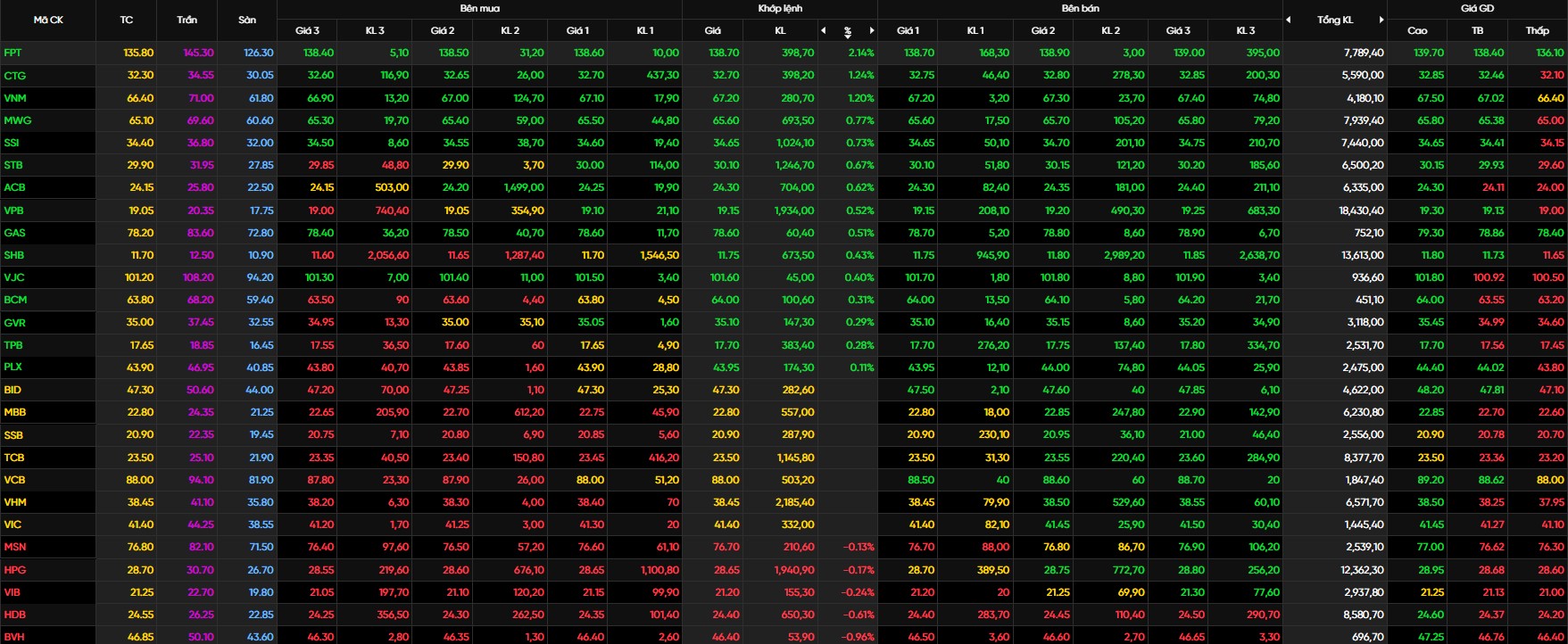The height and width of the screenshot is (644, 1568).
Task: Click the Tổng KL column header
Action: coord(1335,20)
